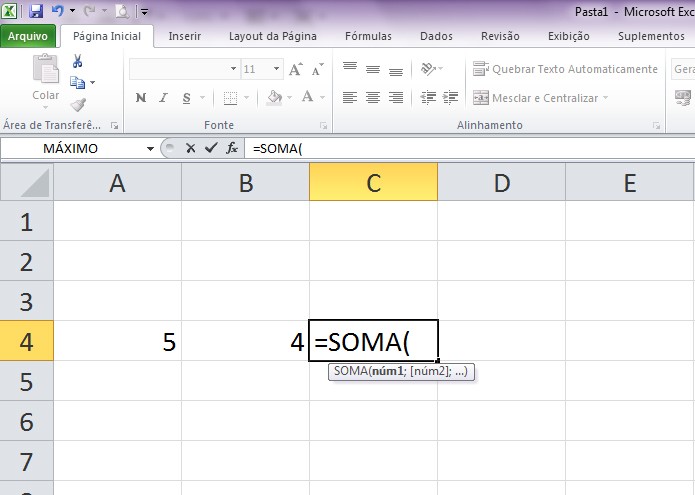Open the name box function dropdown arrow
The image size is (695, 495).
pyautogui.click(x=150, y=149)
